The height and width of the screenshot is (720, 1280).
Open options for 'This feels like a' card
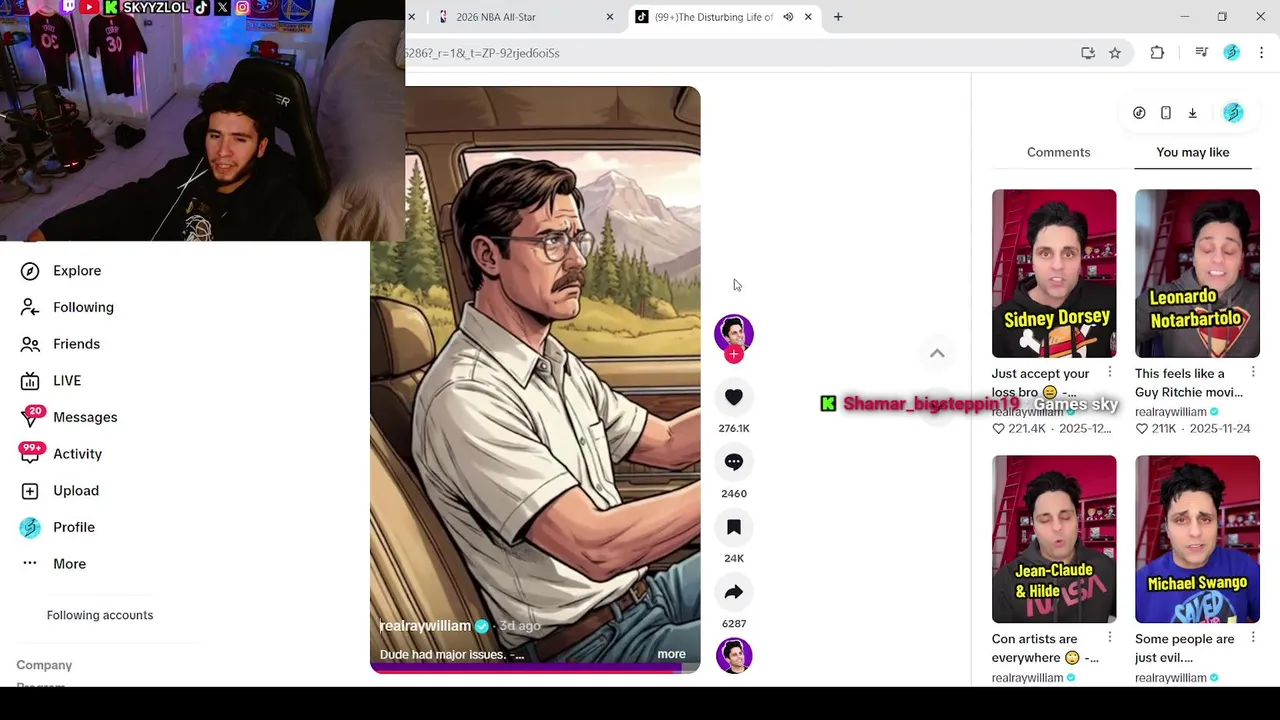[1253, 372]
